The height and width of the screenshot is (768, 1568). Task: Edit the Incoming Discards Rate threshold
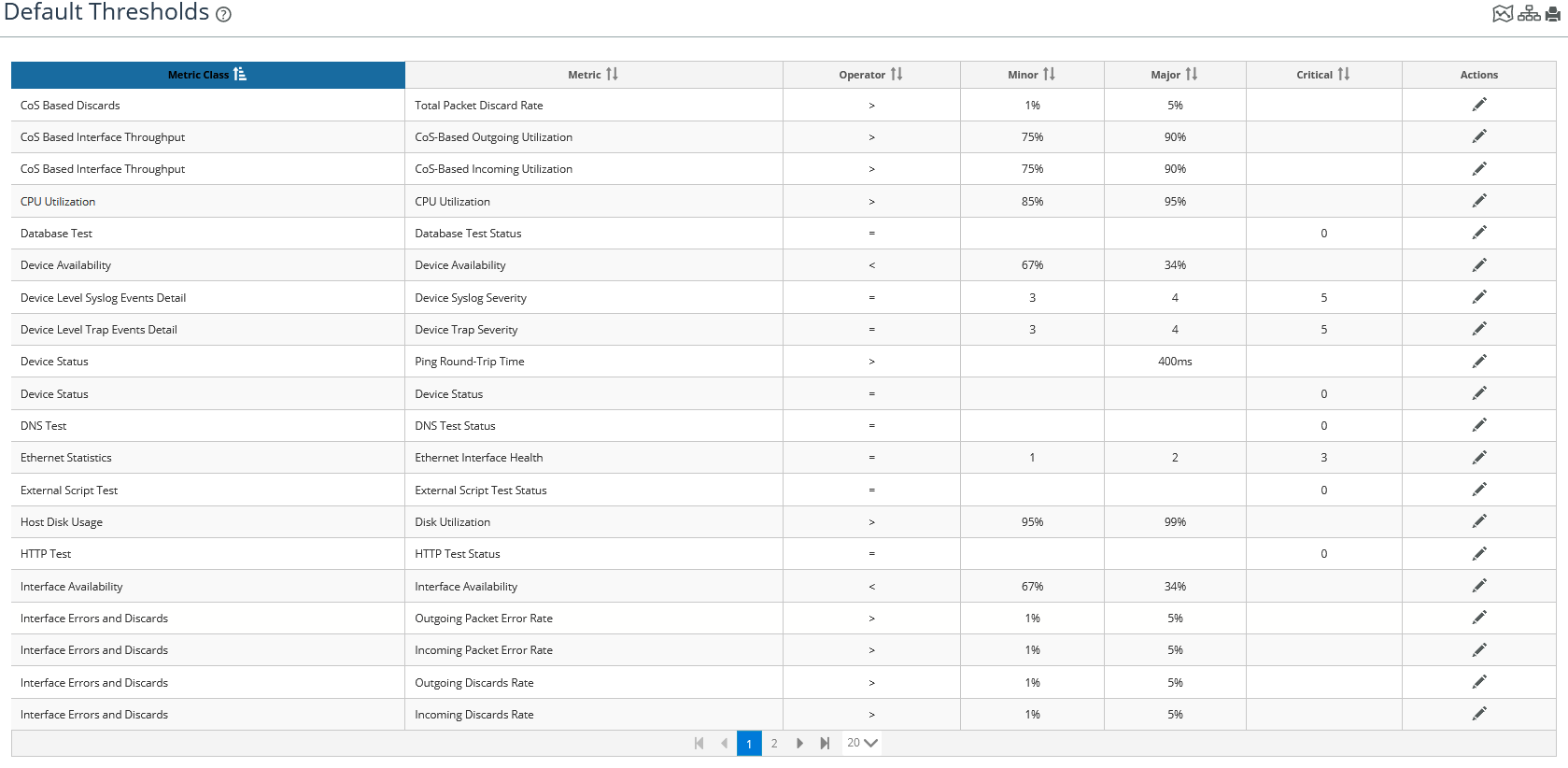[1478, 714]
